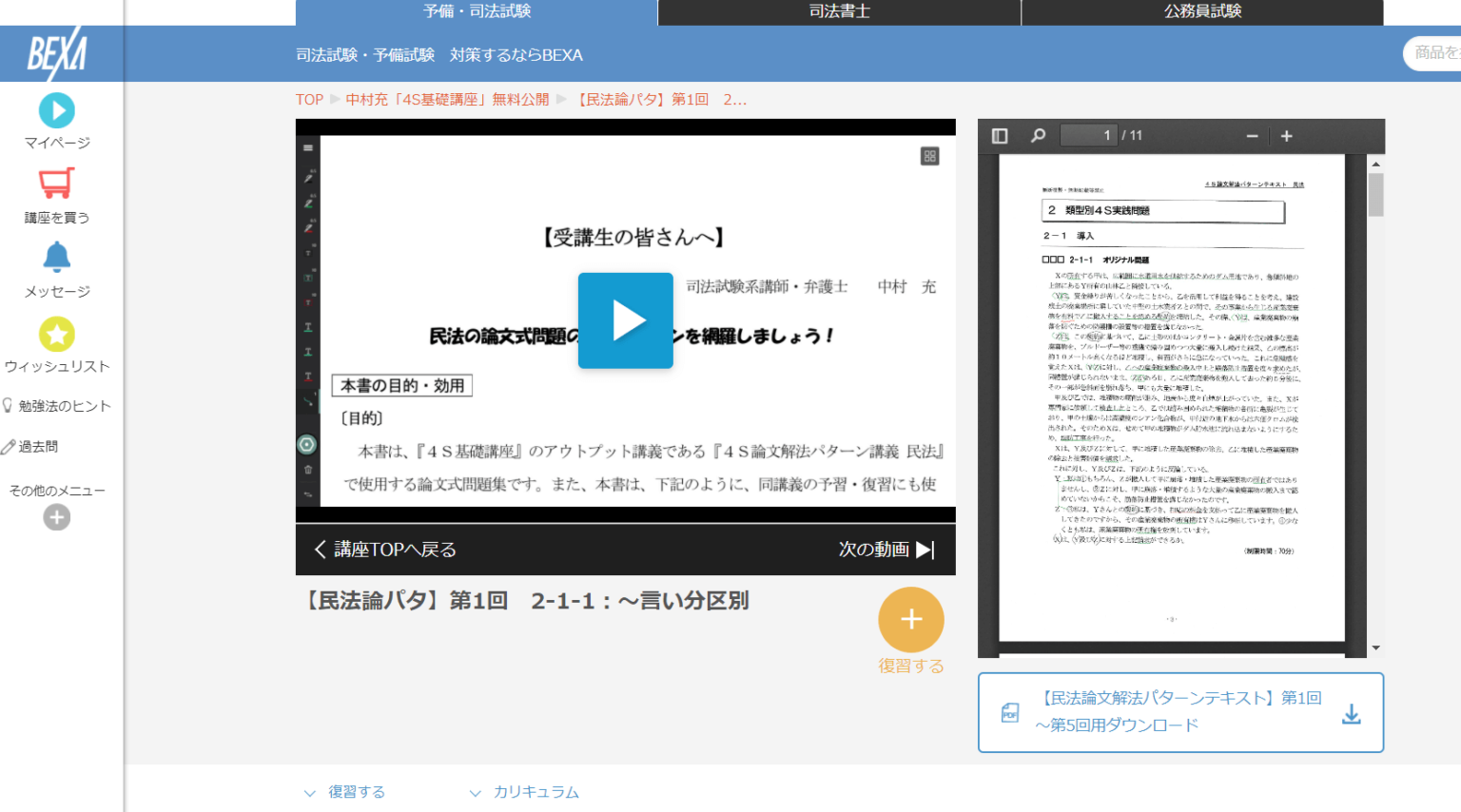Click the PDF scrollbar up arrow
The width and height of the screenshot is (1461, 812).
1375,164
